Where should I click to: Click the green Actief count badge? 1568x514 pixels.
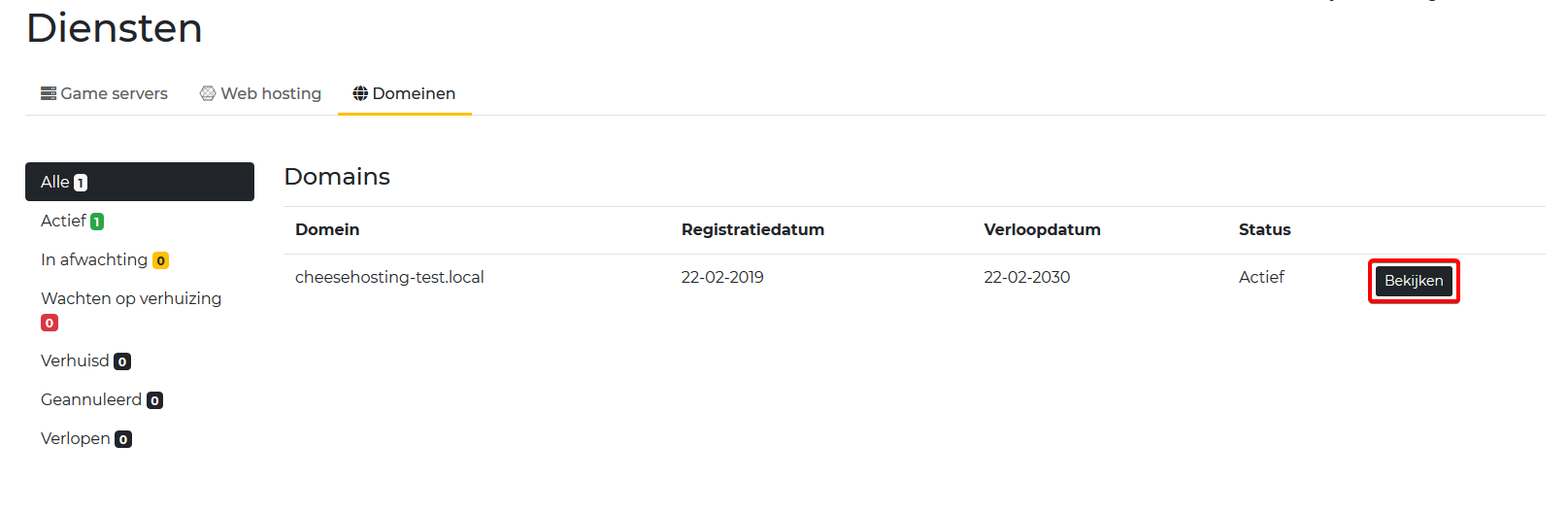click(x=97, y=222)
